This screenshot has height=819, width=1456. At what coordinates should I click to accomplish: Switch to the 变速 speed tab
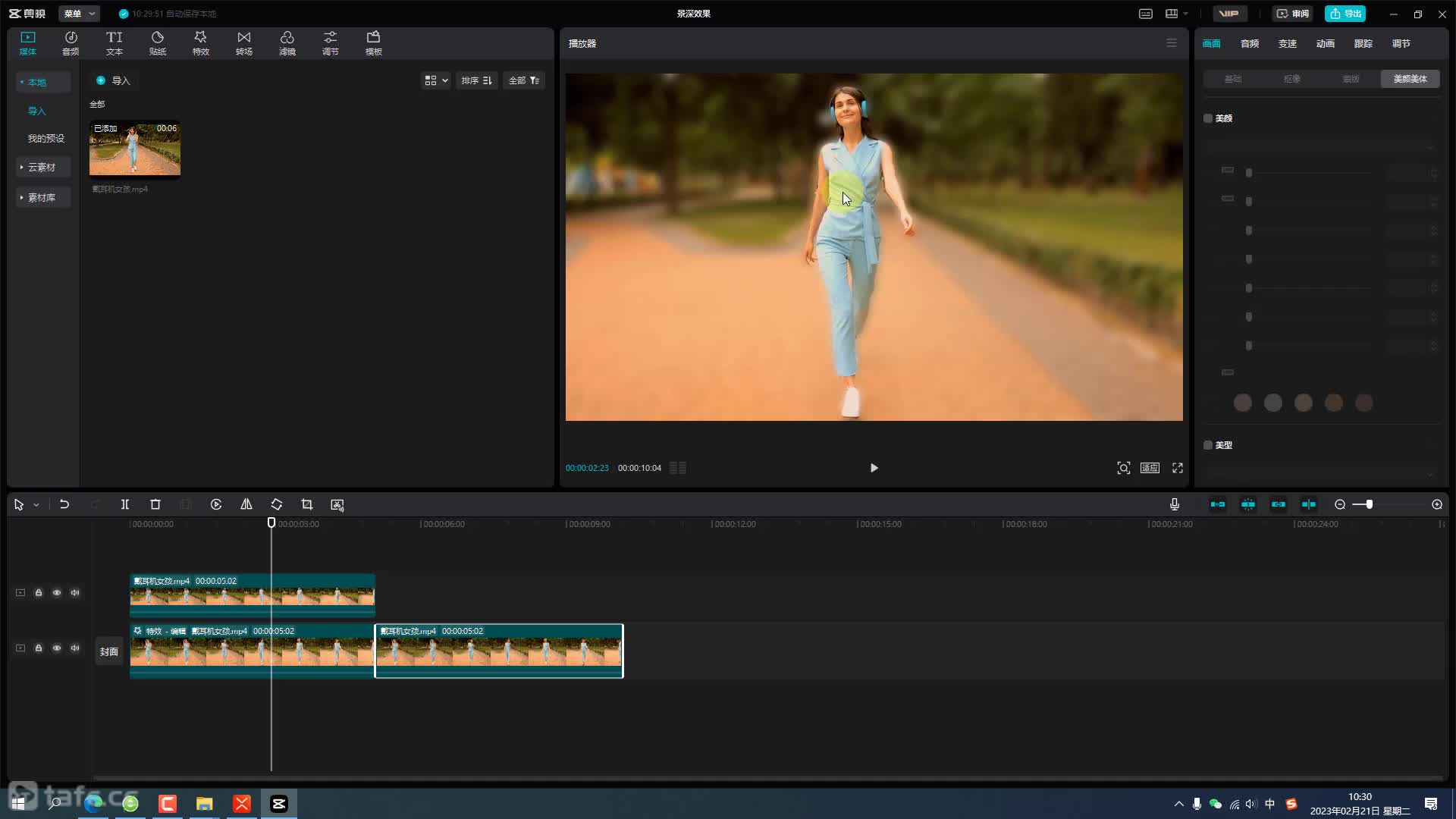click(1288, 43)
